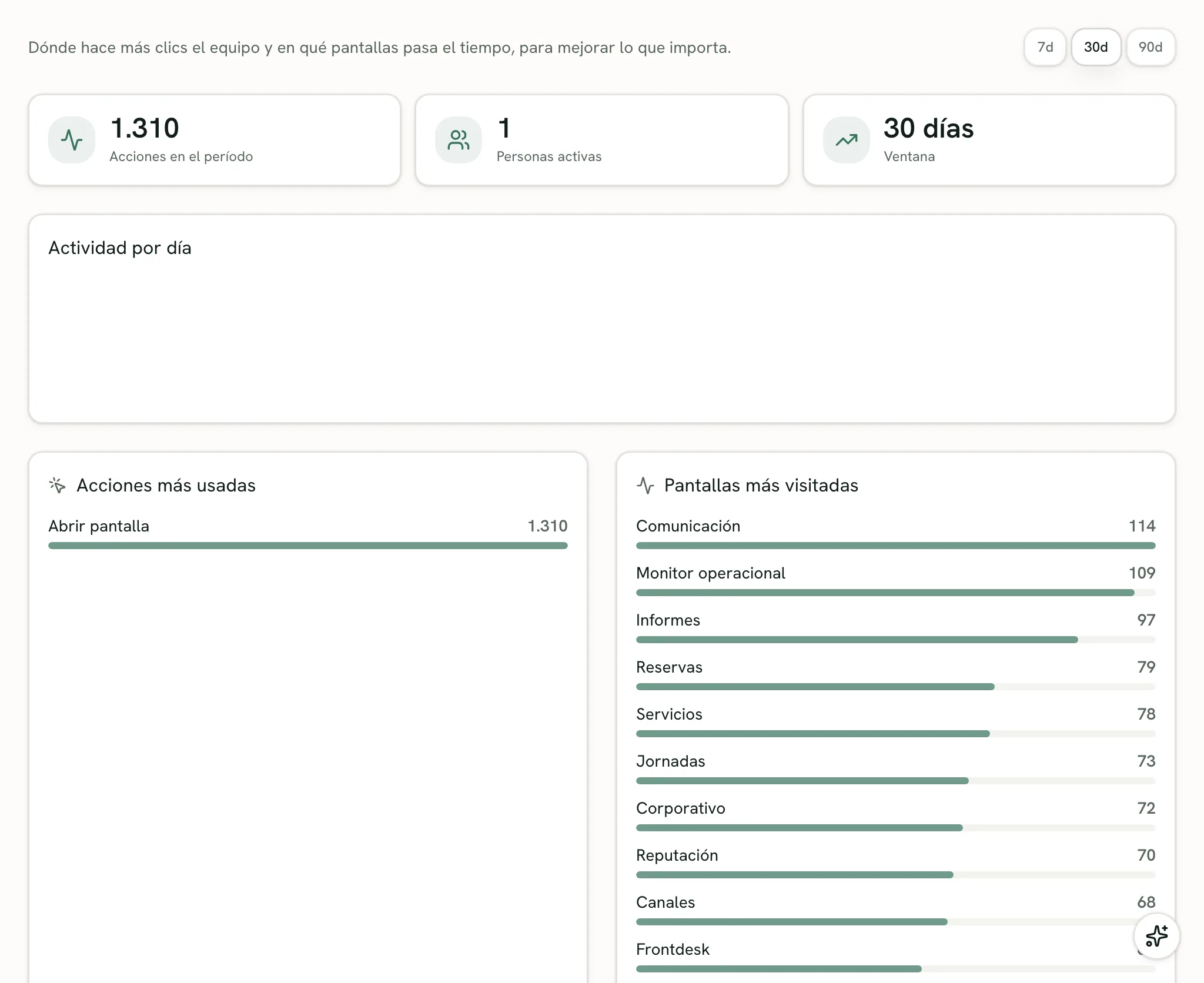Click the Acciones en el período label

pos(181,156)
